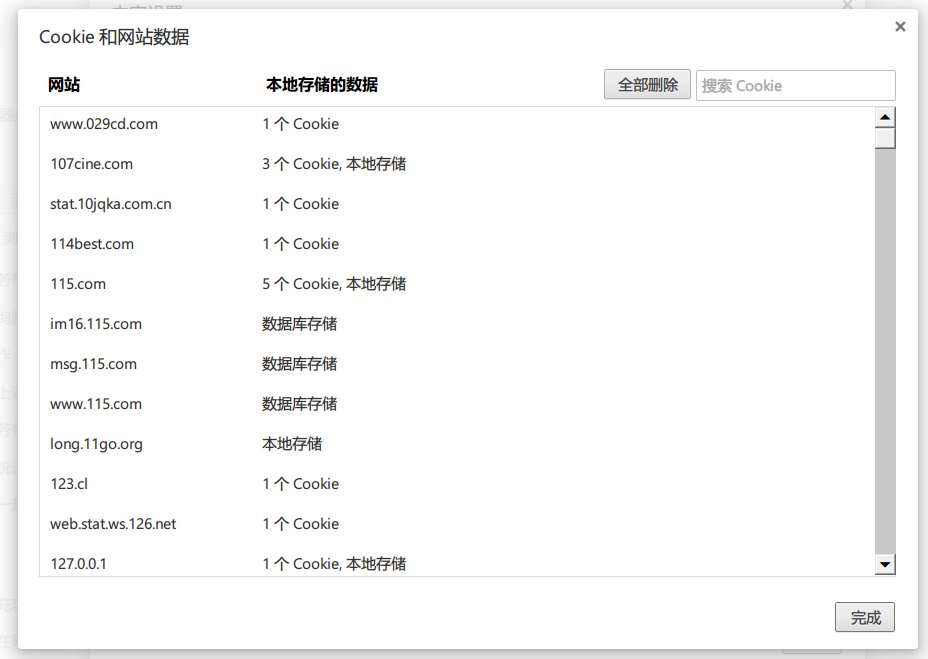
Task: Click the 完成 button
Action: tap(863, 617)
